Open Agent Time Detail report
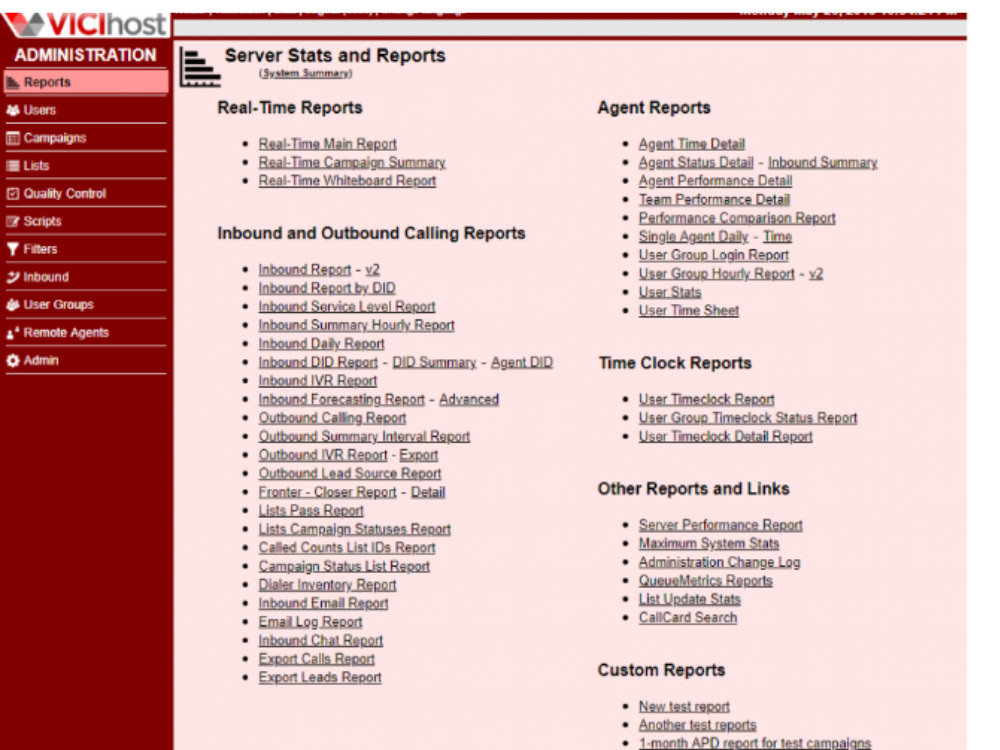Screen dimensions: 1000x750 click(692, 144)
